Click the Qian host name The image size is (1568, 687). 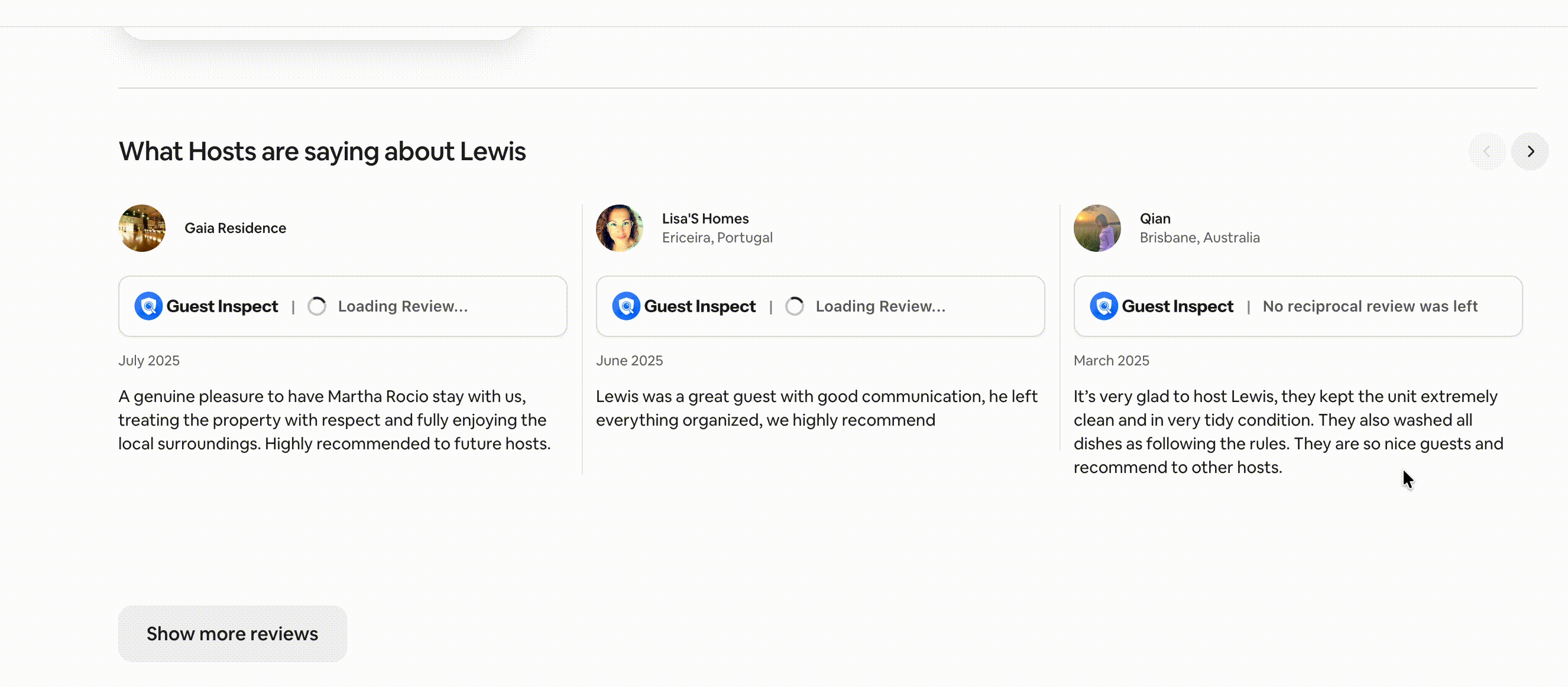tap(1155, 218)
